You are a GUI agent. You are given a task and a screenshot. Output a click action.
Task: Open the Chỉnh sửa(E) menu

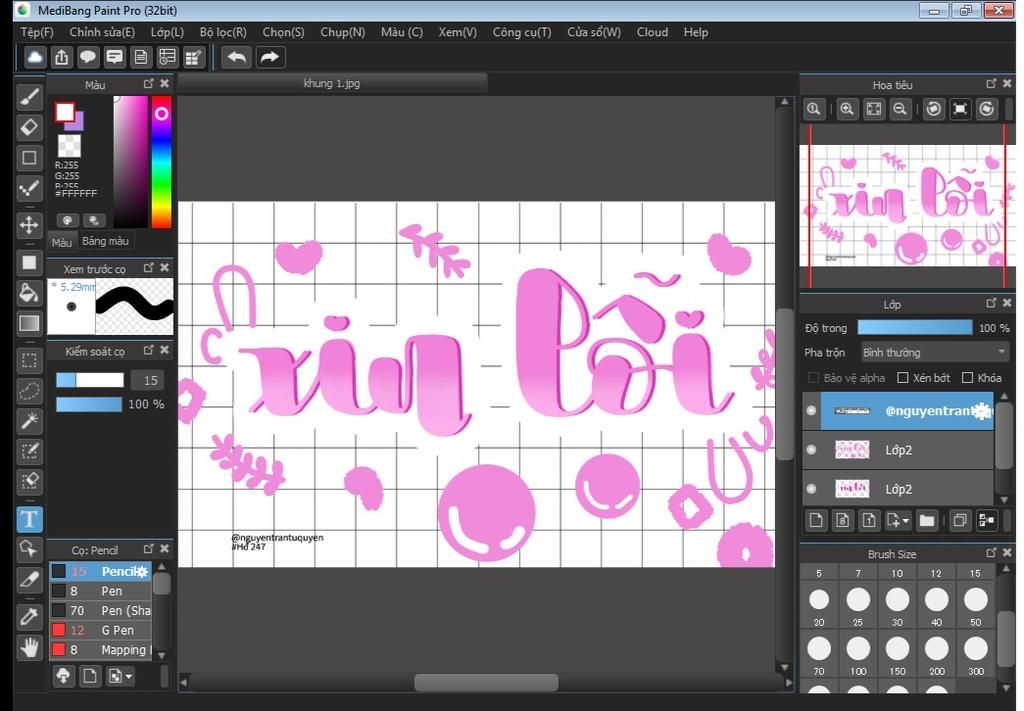[102, 32]
